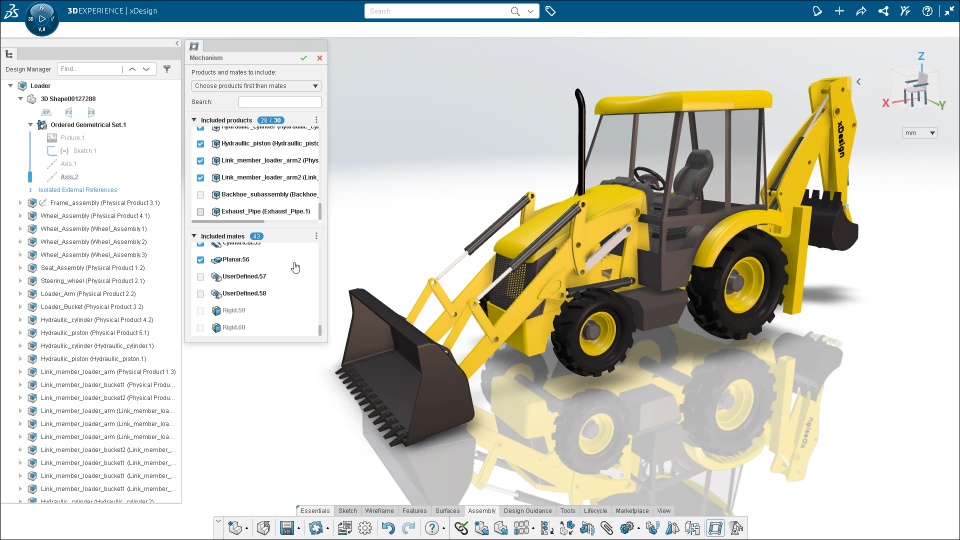This screenshot has width=960, height=540.
Task: Click the filter funnel icon in Design Manager
Action: click(167, 69)
